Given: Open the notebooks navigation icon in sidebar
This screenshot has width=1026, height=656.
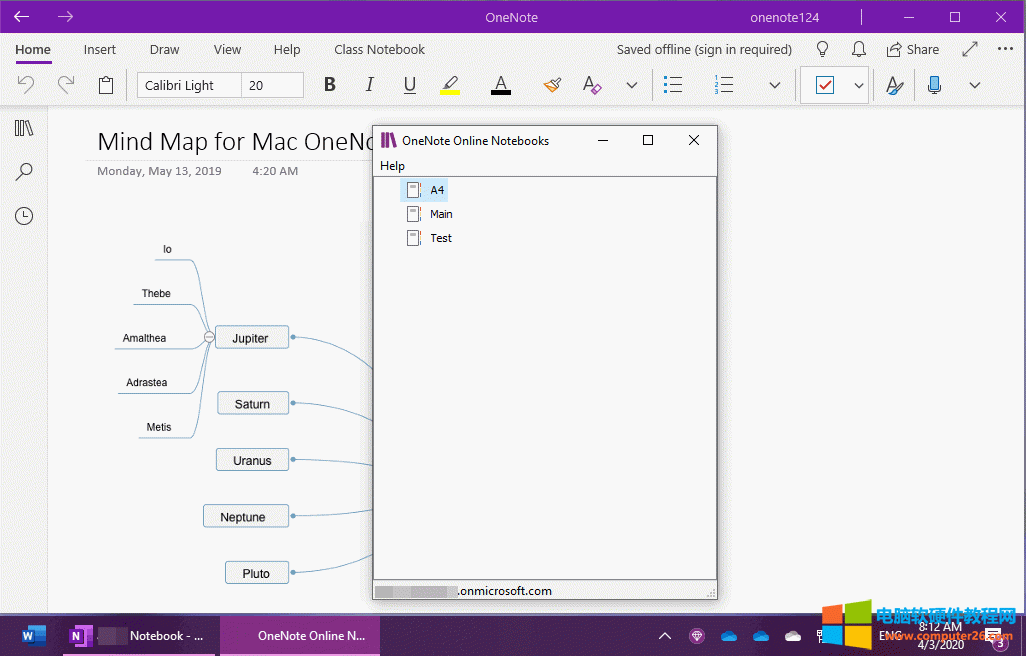Looking at the screenshot, I should [x=24, y=128].
